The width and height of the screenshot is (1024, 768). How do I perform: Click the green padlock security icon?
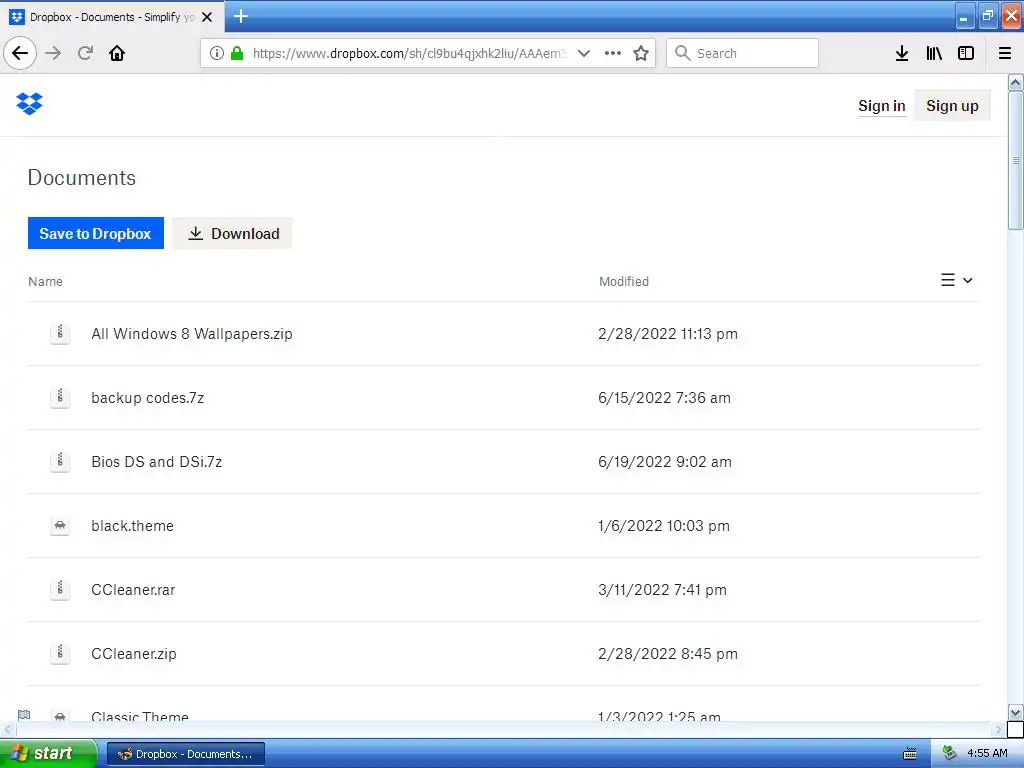[x=237, y=53]
